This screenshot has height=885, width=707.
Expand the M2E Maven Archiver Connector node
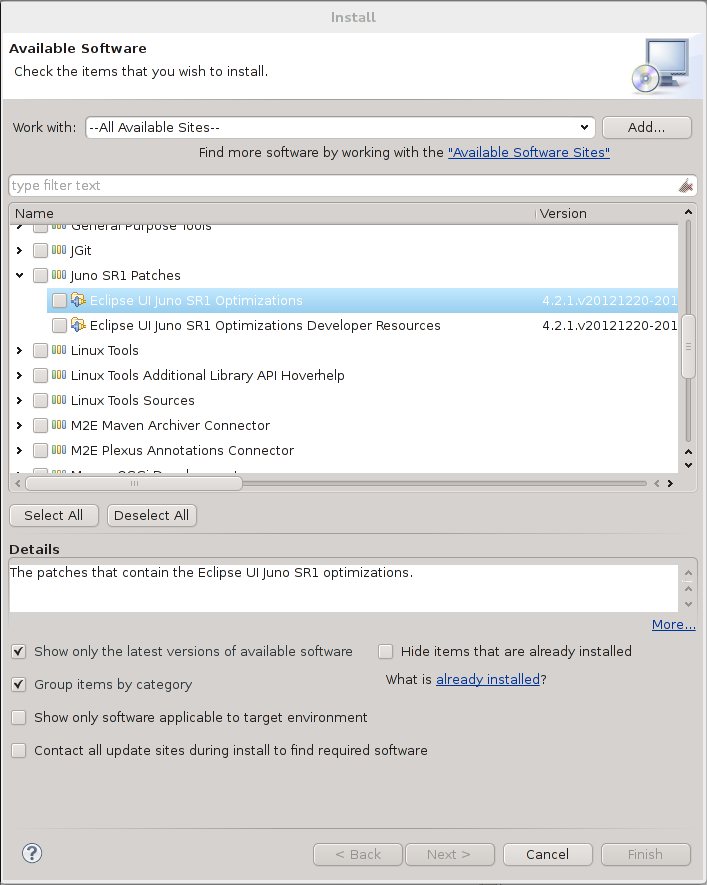(19, 426)
